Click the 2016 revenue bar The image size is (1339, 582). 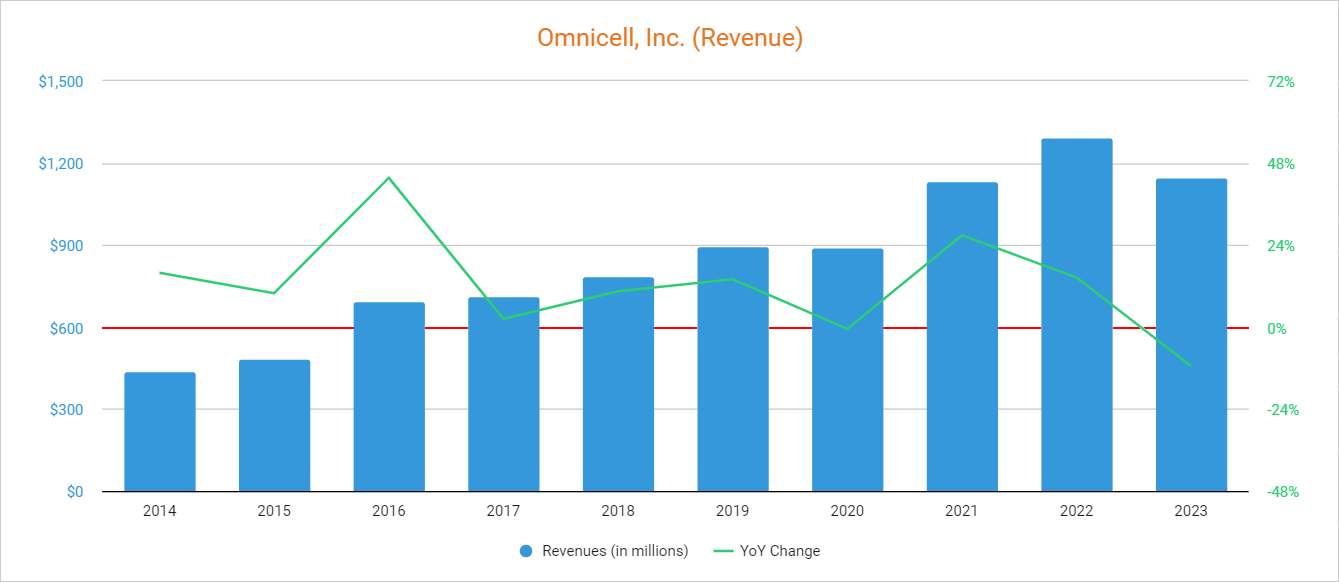point(389,397)
